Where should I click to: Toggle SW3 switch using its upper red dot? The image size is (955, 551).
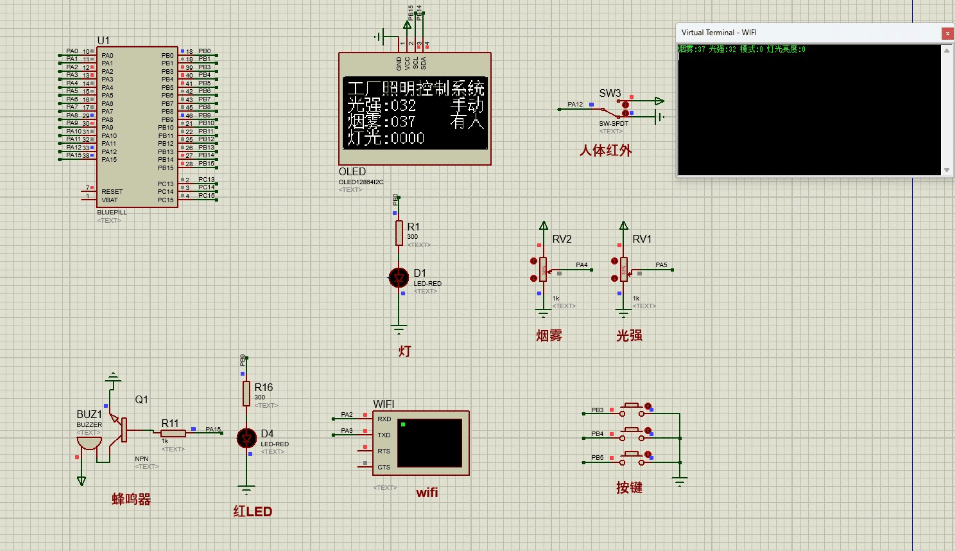tap(626, 103)
